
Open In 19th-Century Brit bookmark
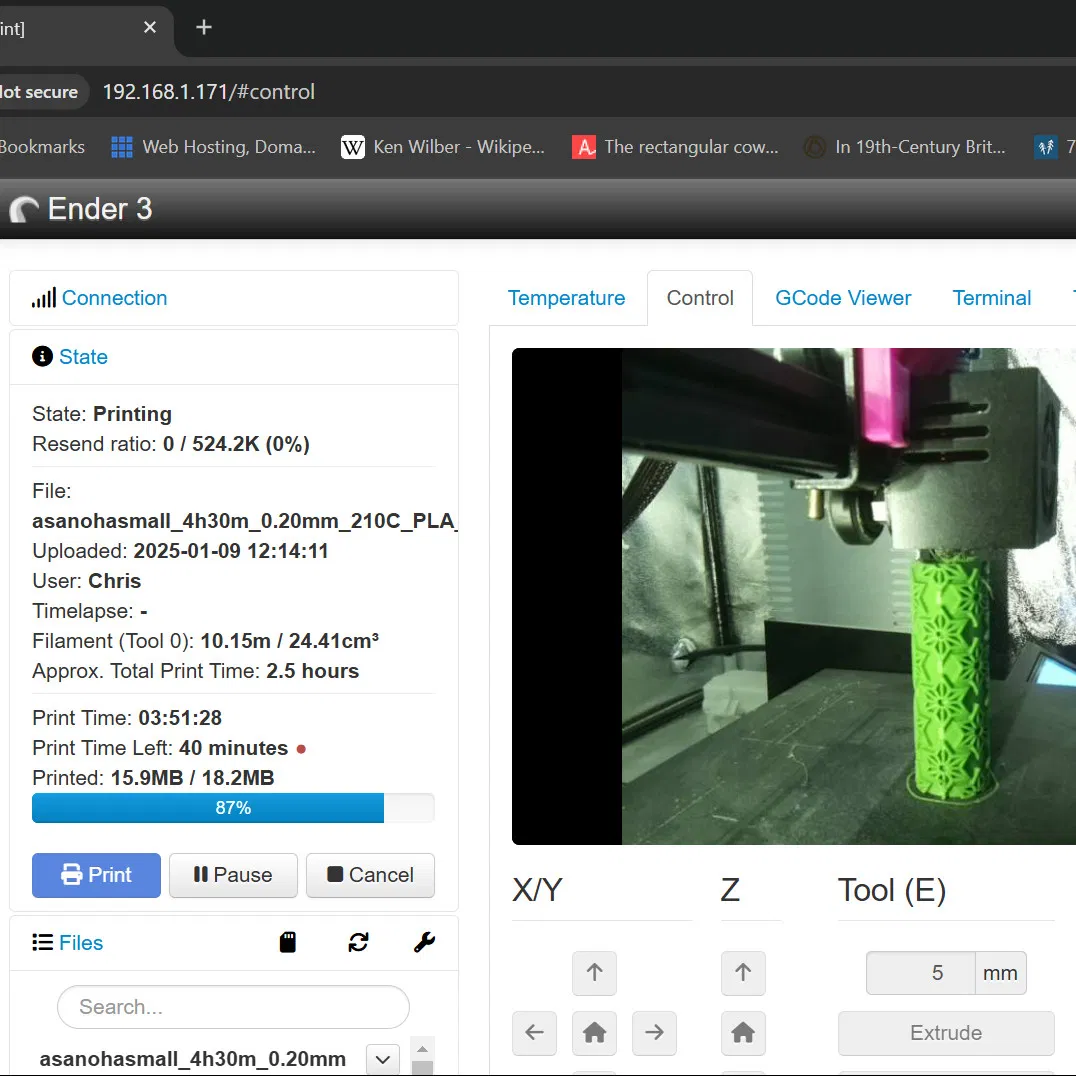tap(905, 147)
